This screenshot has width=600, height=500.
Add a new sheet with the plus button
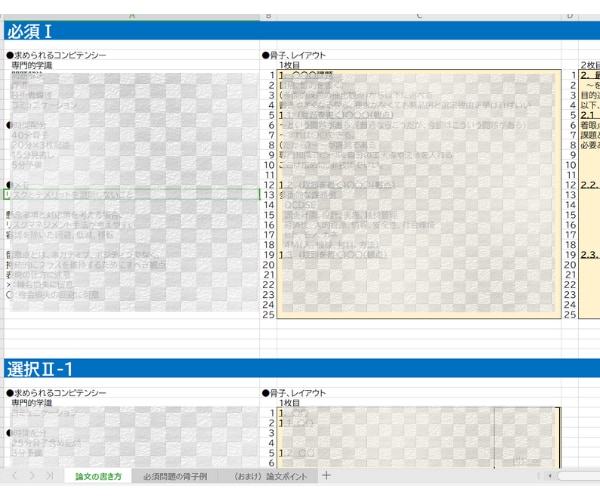click(x=326, y=476)
